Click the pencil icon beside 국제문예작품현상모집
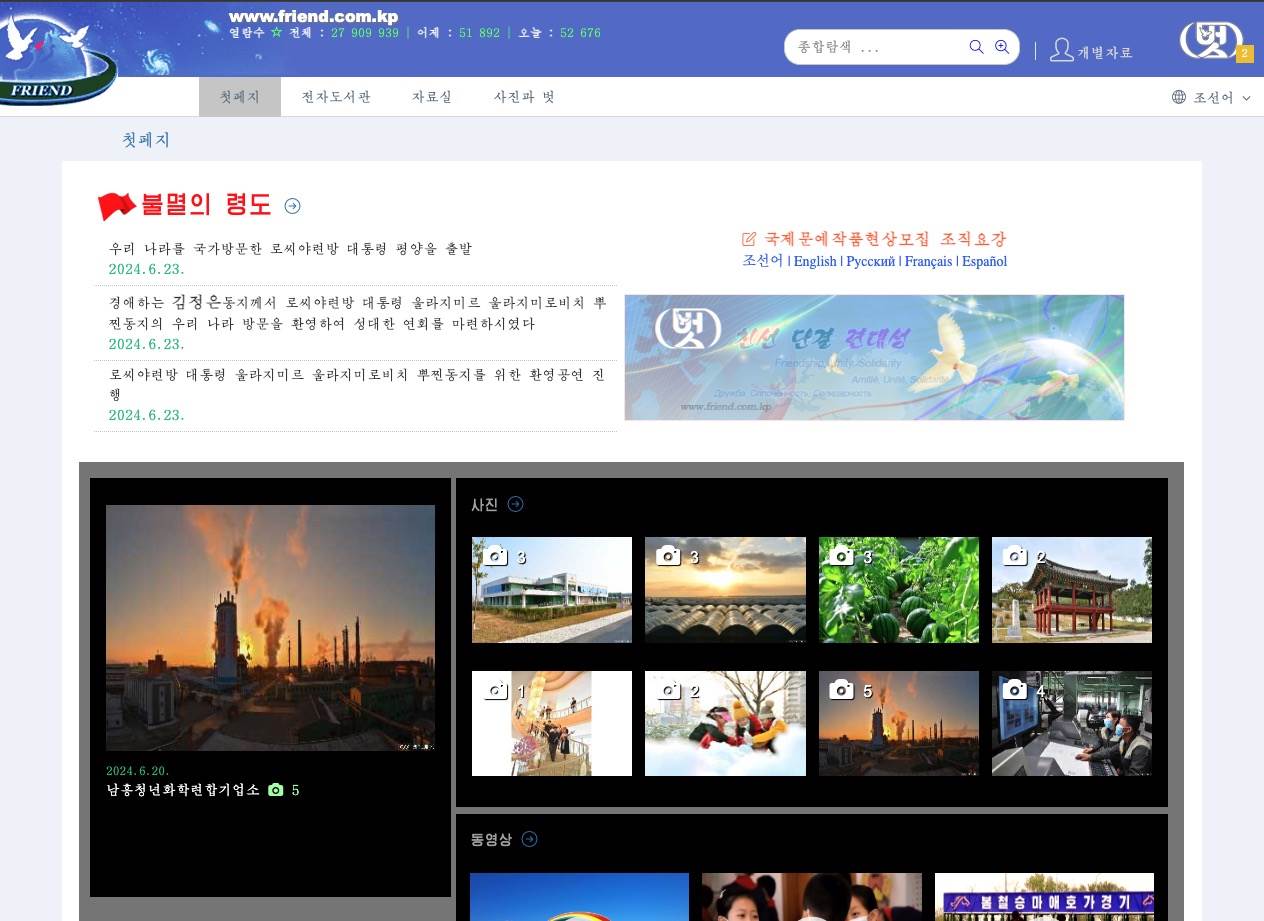 click(748, 238)
